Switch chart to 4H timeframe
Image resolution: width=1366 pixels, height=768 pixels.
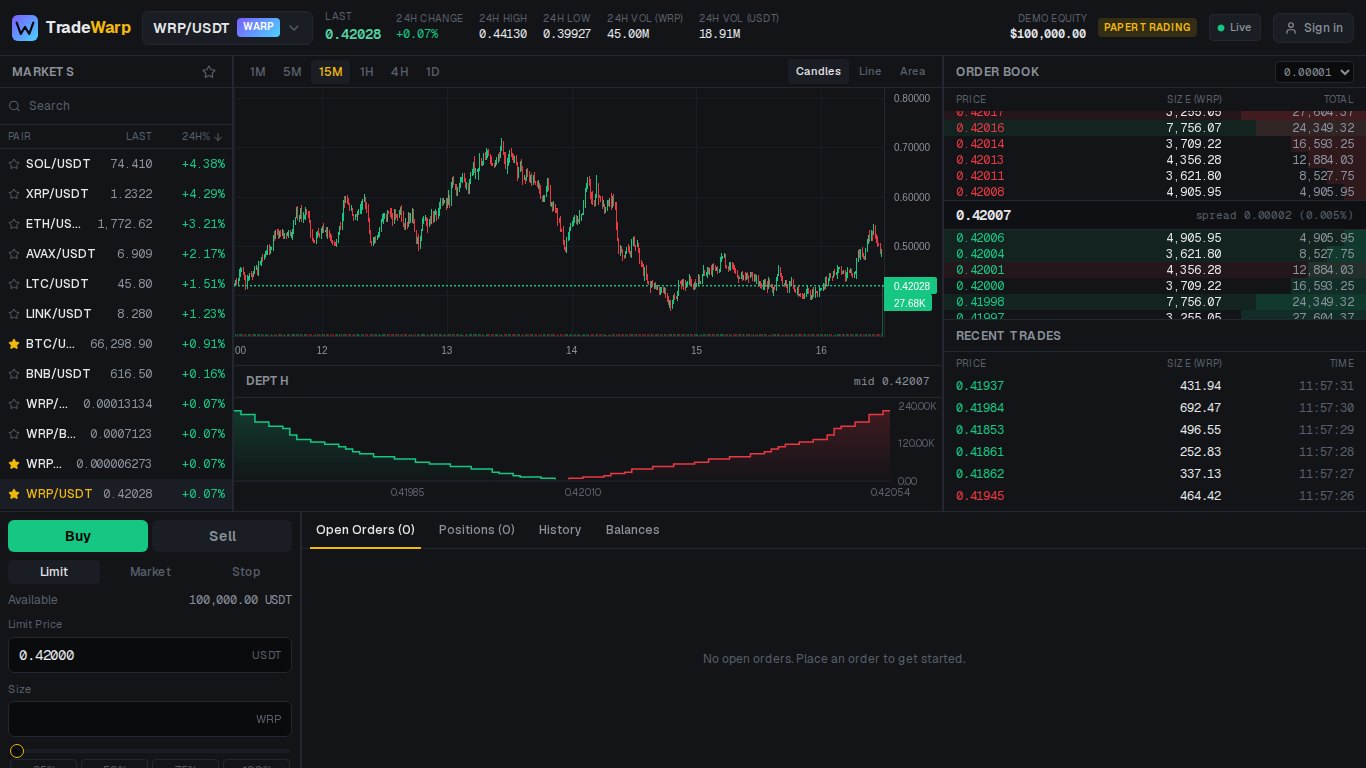tap(400, 72)
